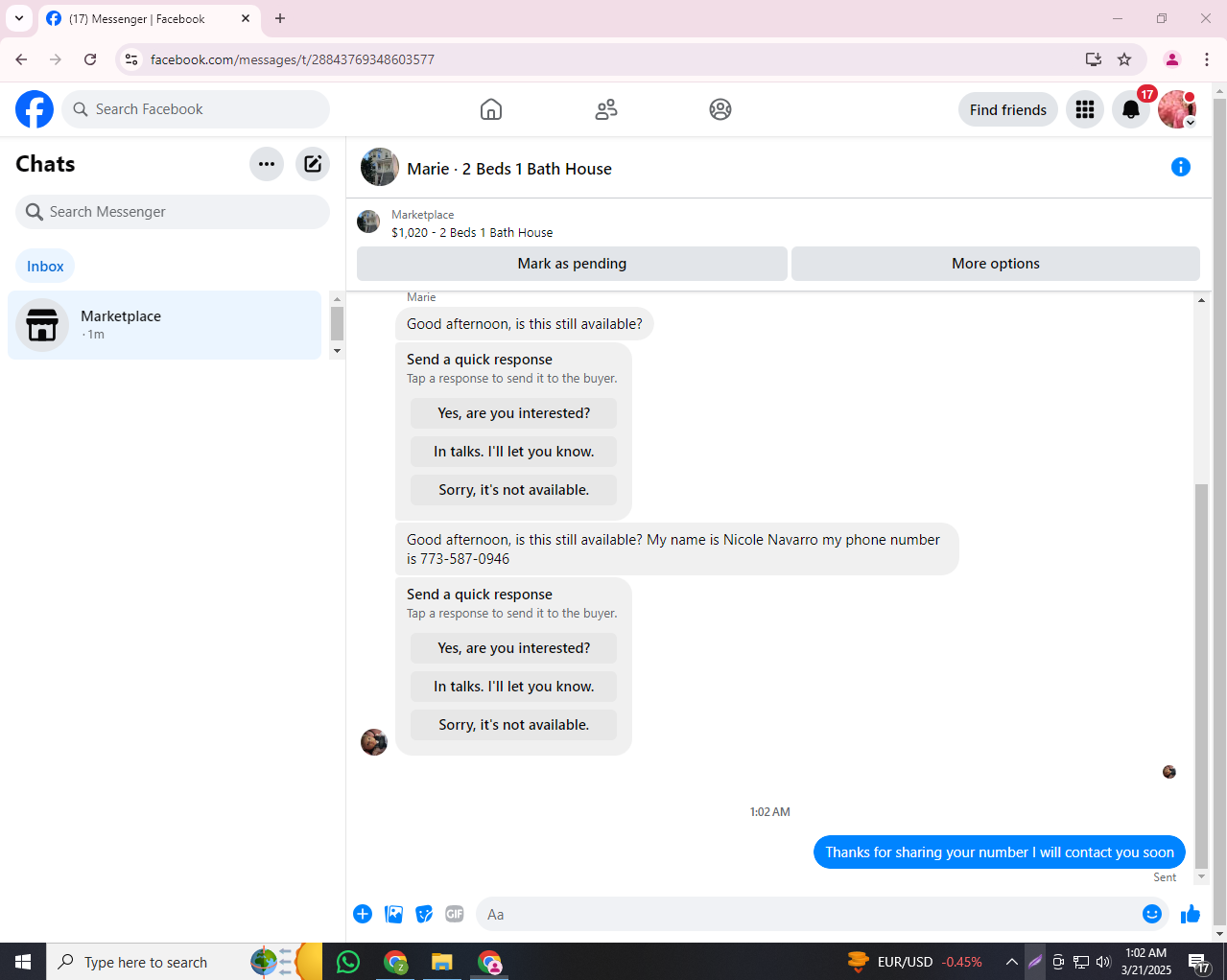Image resolution: width=1227 pixels, height=980 pixels.
Task: Send a thumbs-up like
Action: pyautogui.click(x=1191, y=914)
